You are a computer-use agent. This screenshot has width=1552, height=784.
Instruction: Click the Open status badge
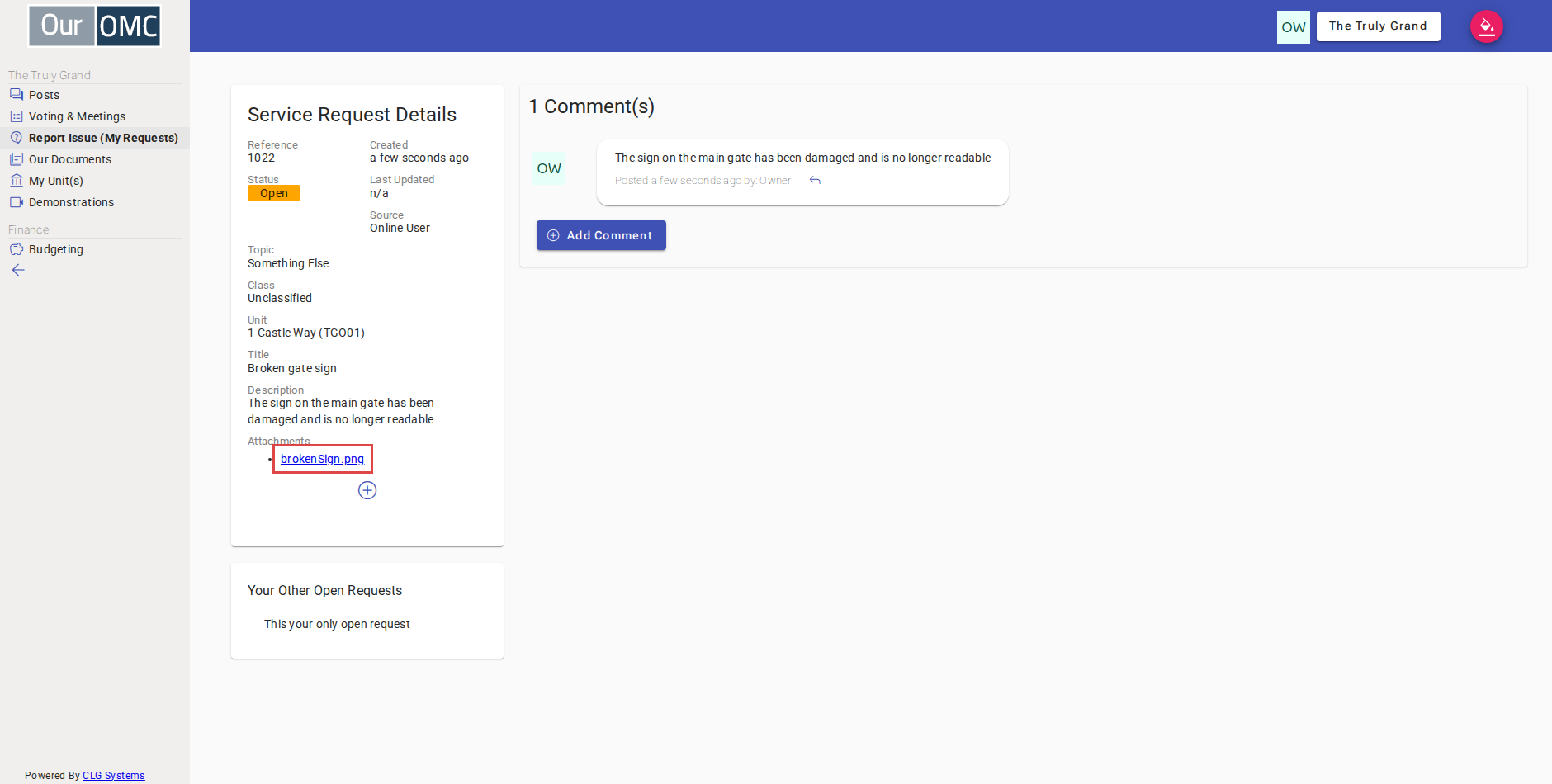[274, 193]
